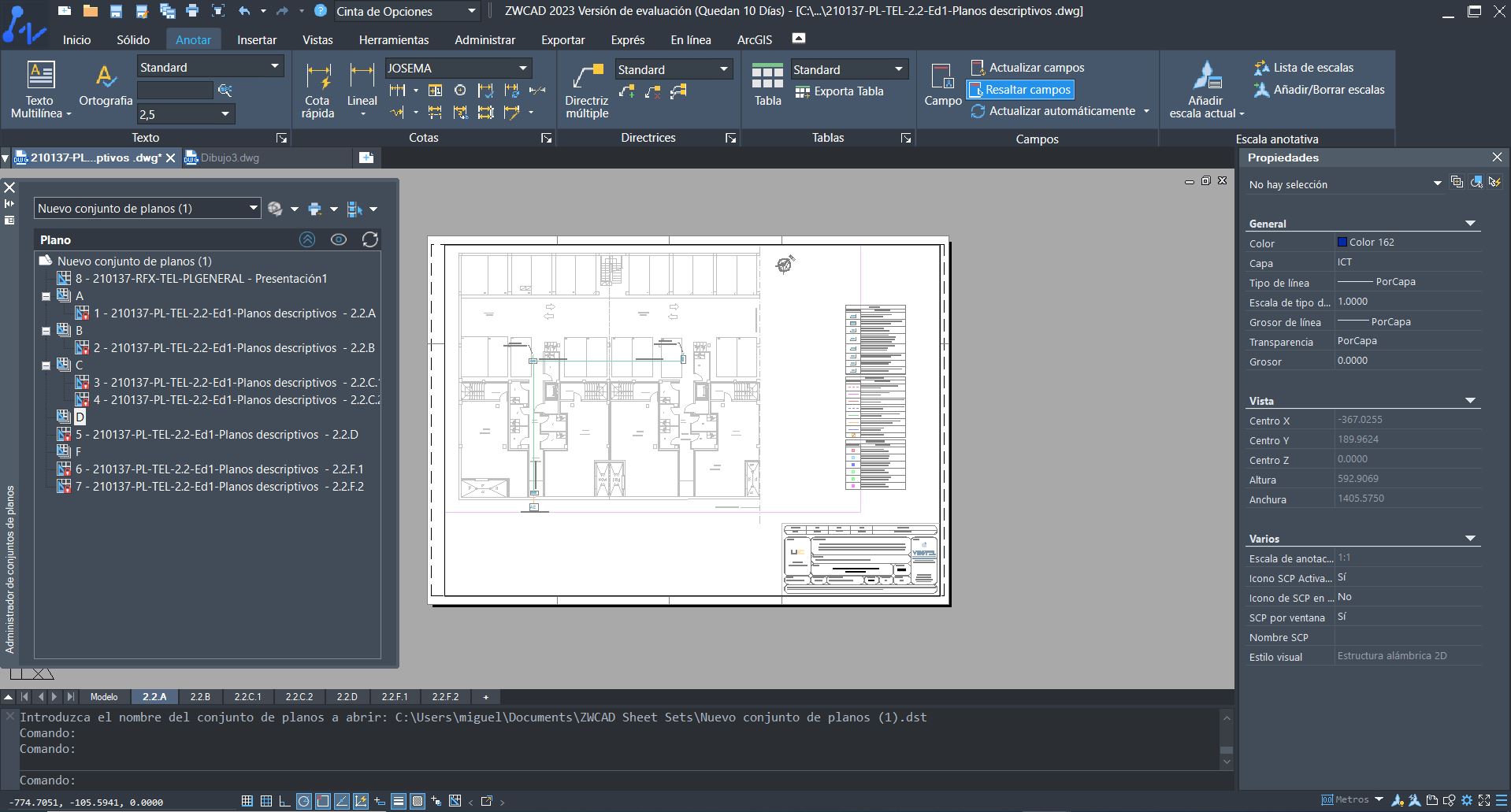1511x812 pixels.
Task: Click the Campo field icon
Action: (x=942, y=77)
